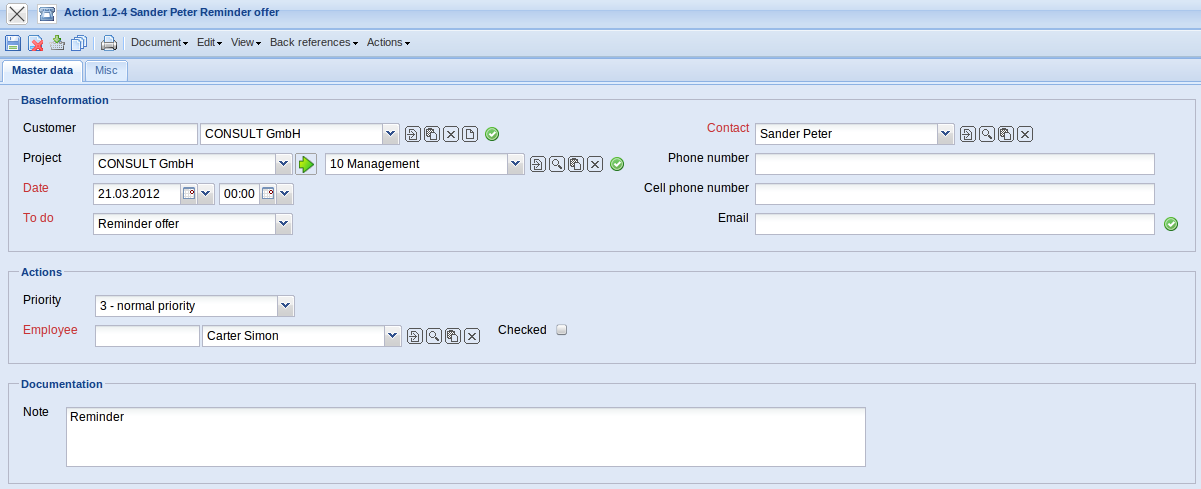Click the printer icon in the toolbar
The height and width of the screenshot is (489, 1201).
109,43
